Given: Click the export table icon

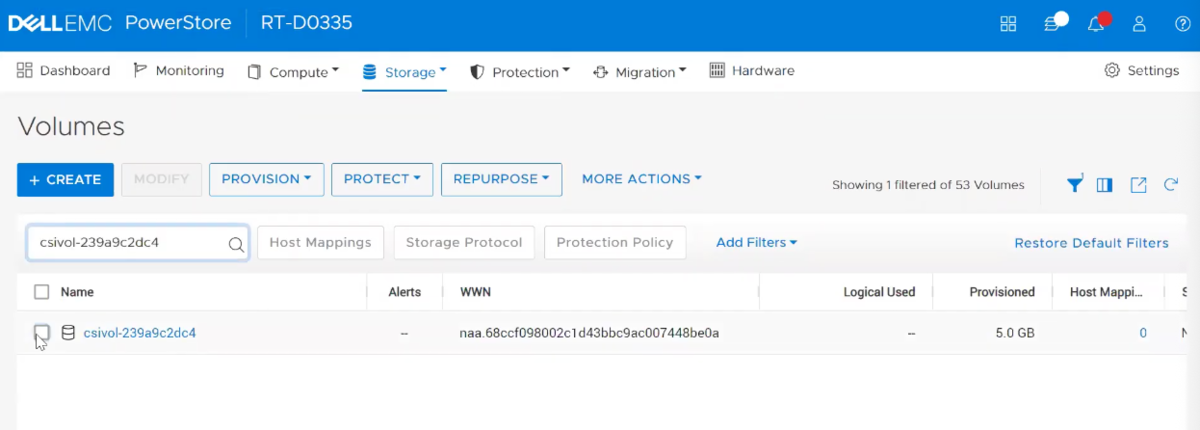Looking at the screenshot, I should click(1138, 184).
